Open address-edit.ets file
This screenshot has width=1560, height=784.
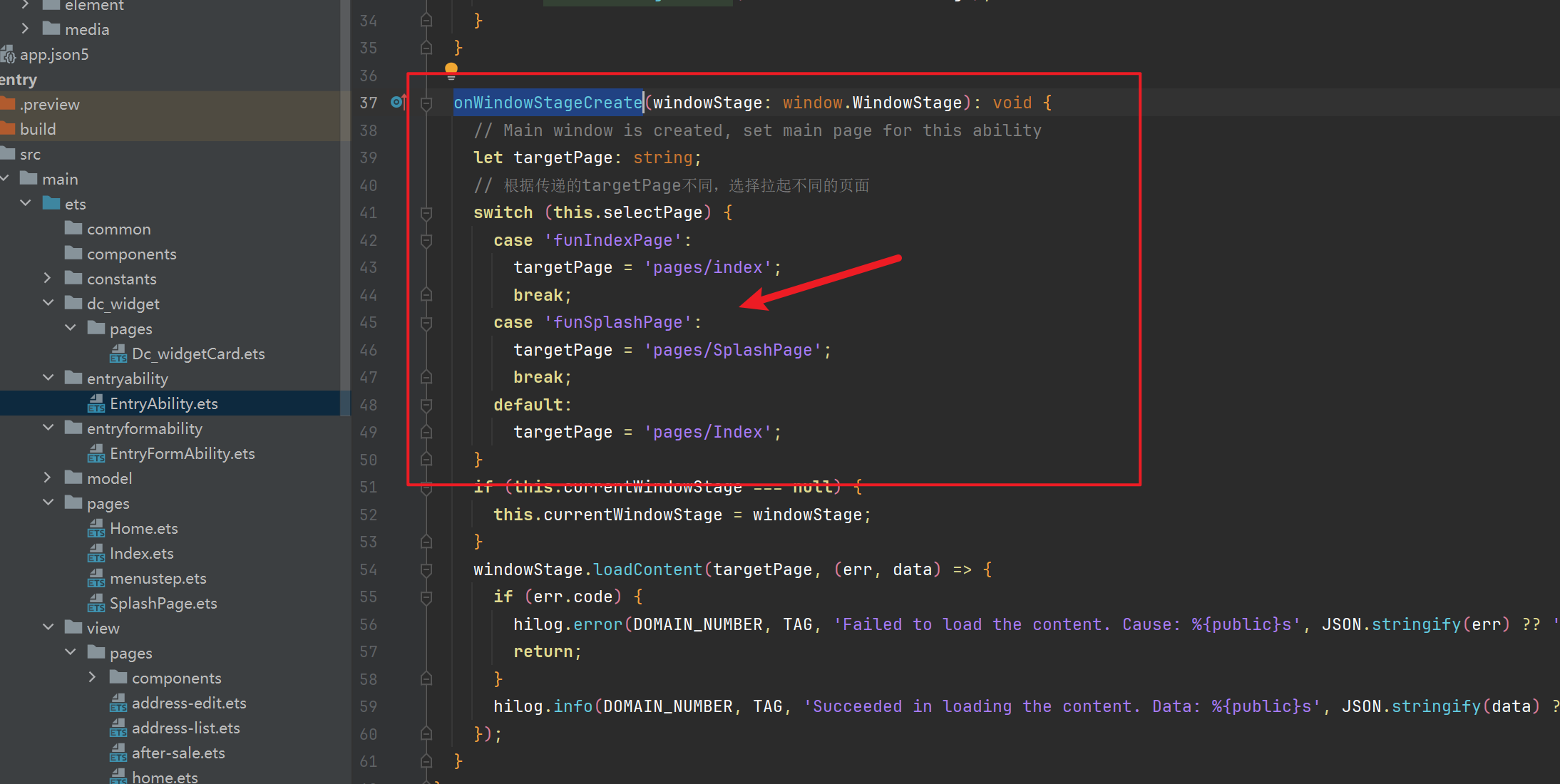[188, 703]
